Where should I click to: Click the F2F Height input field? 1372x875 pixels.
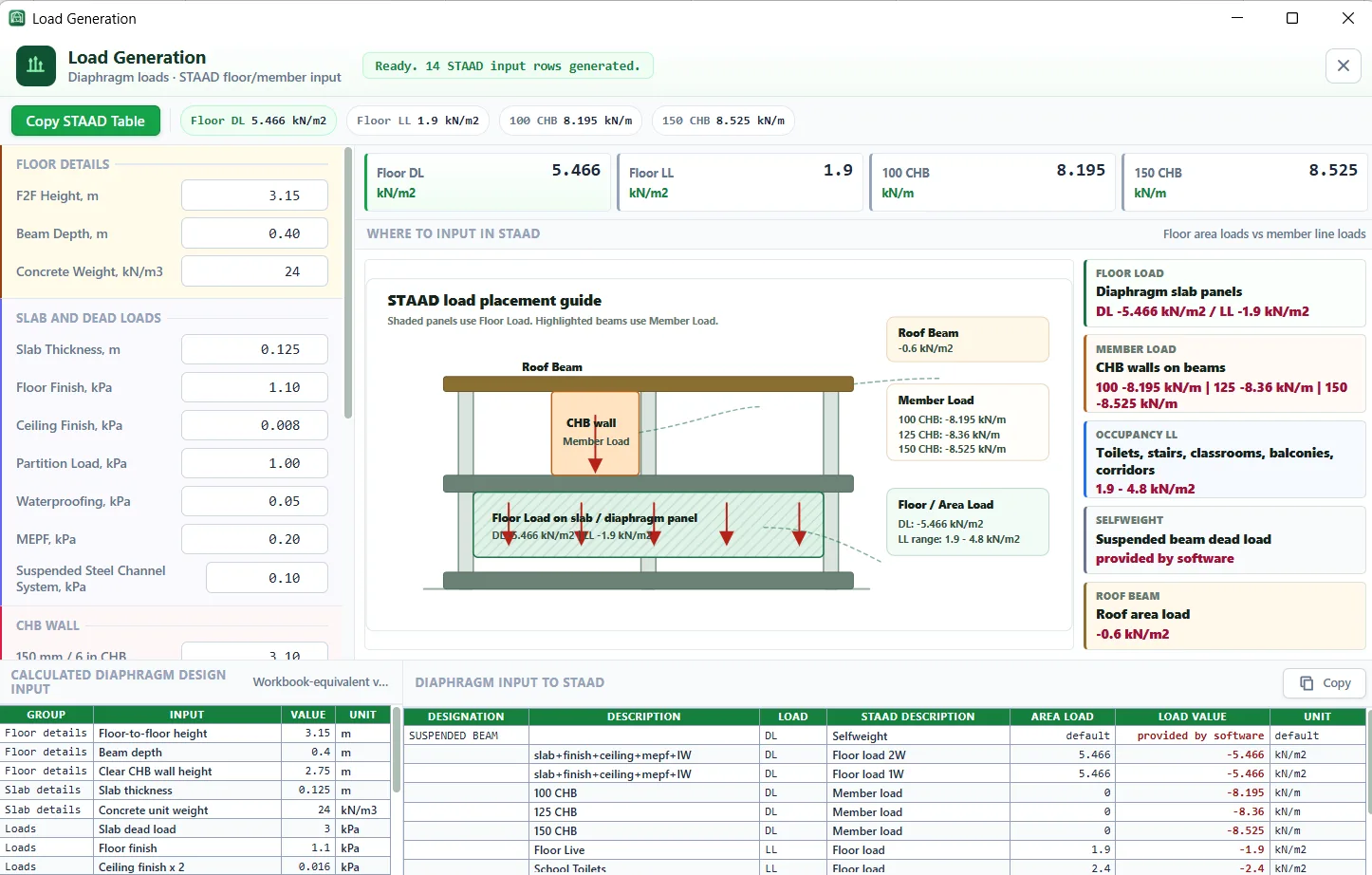click(254, 195)
